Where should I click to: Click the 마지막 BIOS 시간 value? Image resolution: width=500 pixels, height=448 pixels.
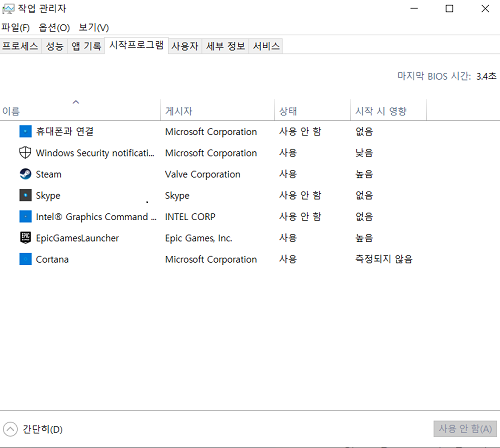(x=486, y=76)
